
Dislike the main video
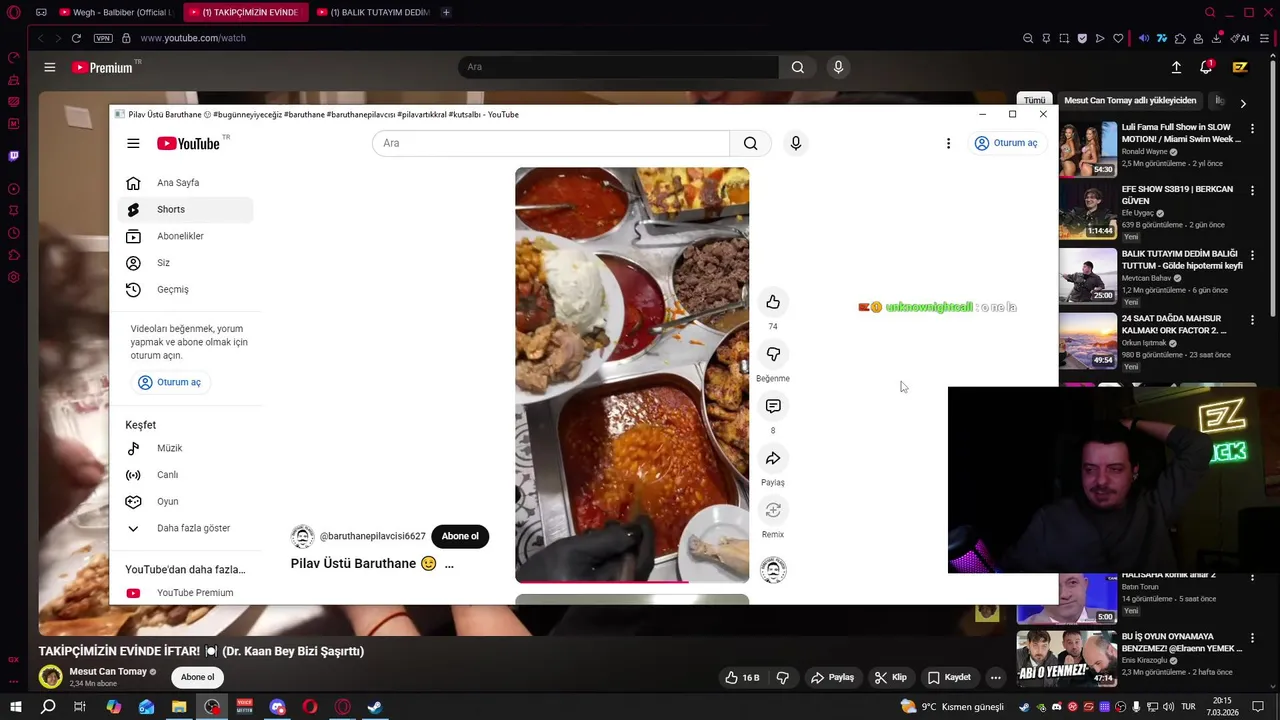click(x=783, y=677)
